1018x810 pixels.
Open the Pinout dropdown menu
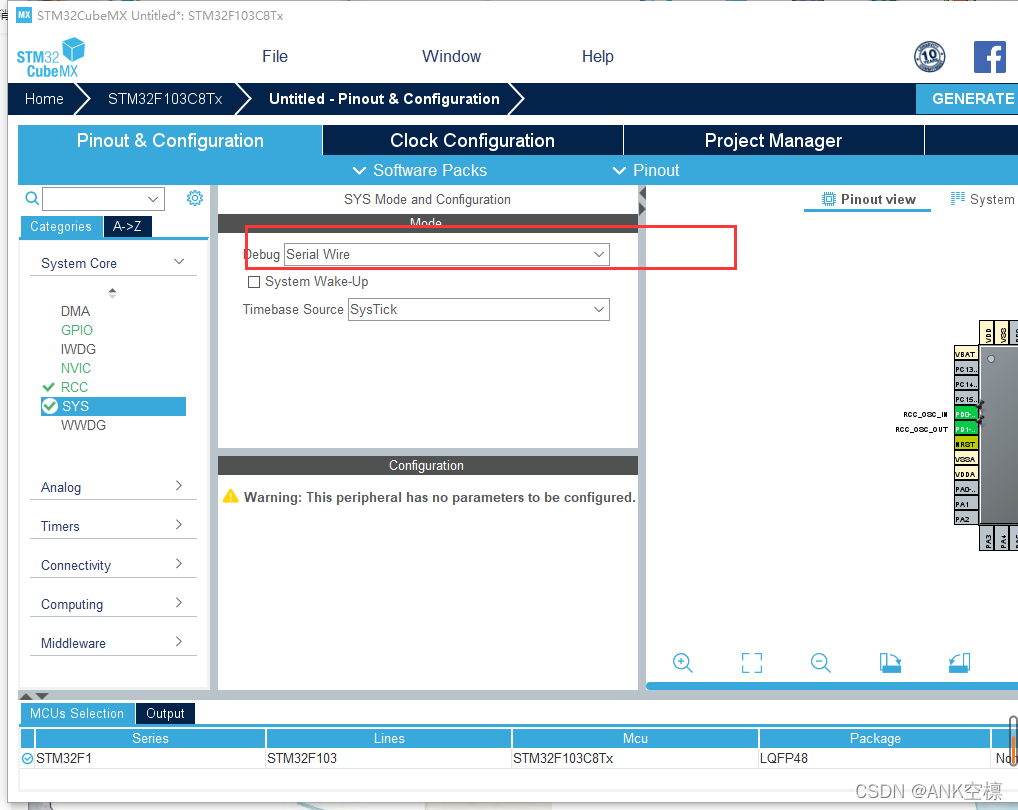click(646, 170)
